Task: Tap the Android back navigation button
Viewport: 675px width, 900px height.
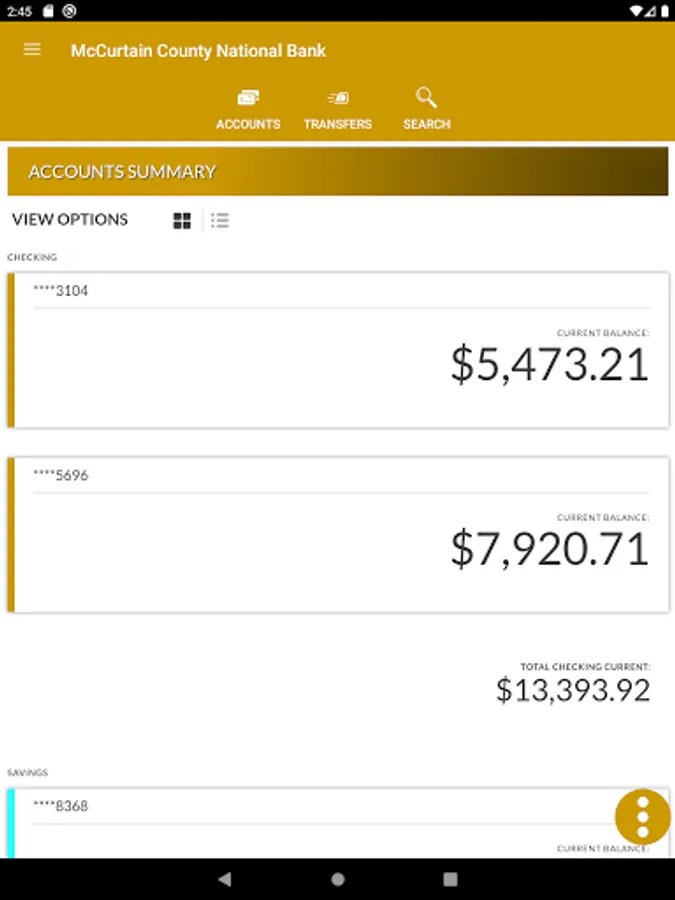Action: click(x=225, y=879)
